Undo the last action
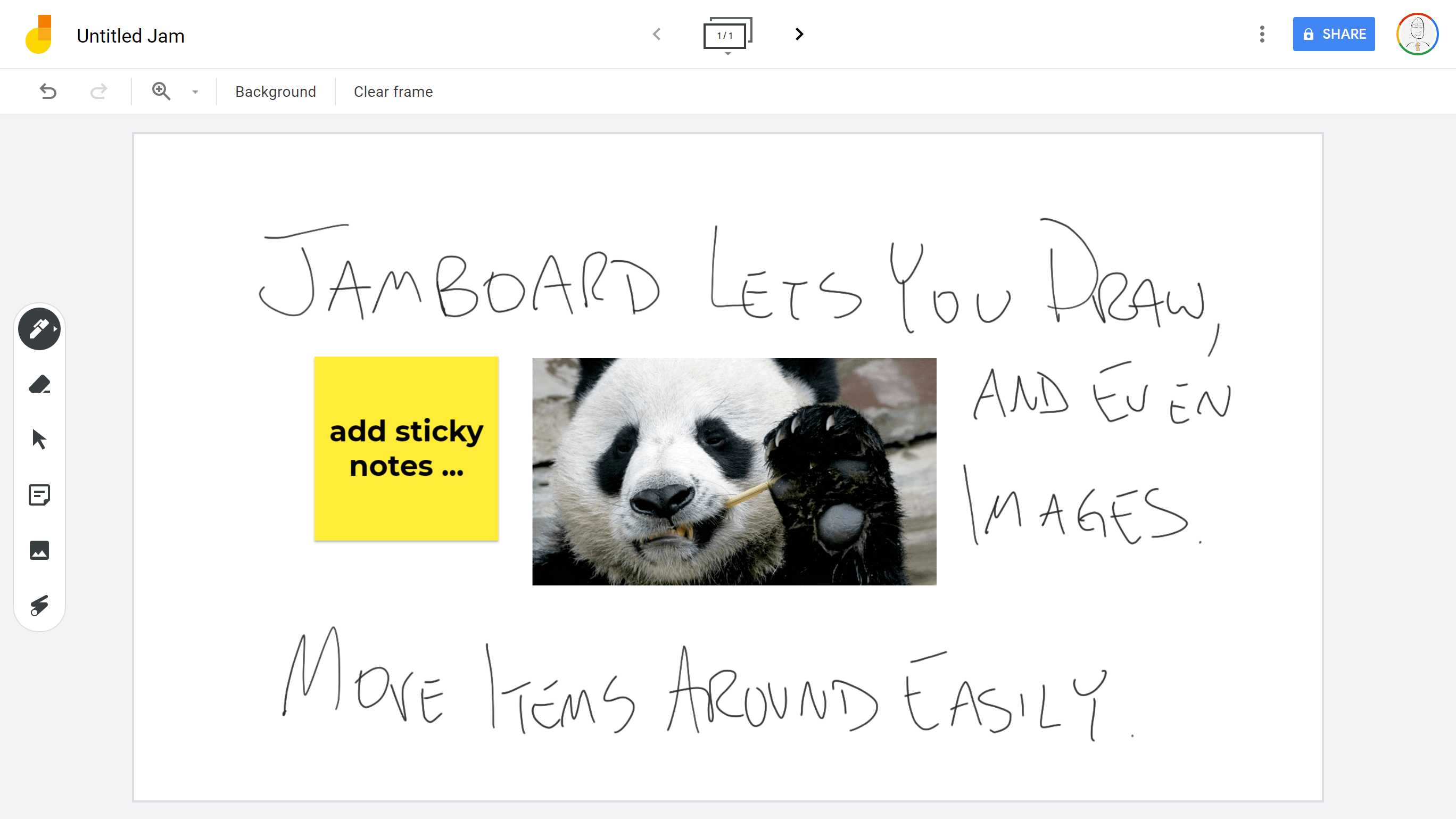1456x819 pixels. pyautogui.click(x=48, y=92)
